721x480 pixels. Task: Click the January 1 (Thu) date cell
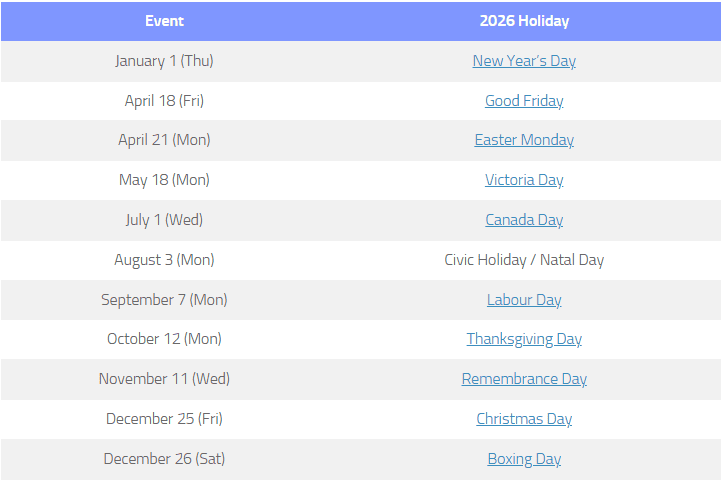coord(164,61)
